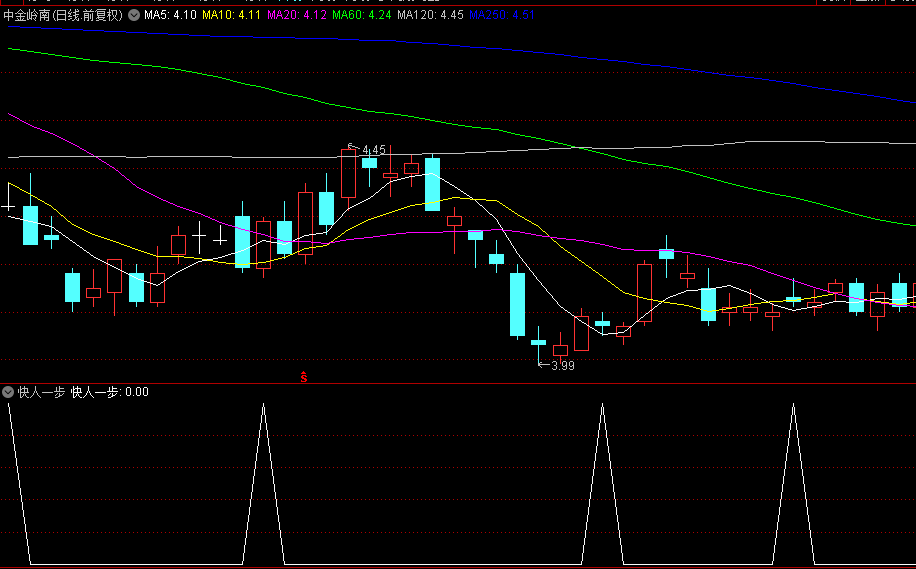This screenshot has height=569, width=916.
Task: Expand the 快人一步 indicator panel menu
Action: click(8, 392)
